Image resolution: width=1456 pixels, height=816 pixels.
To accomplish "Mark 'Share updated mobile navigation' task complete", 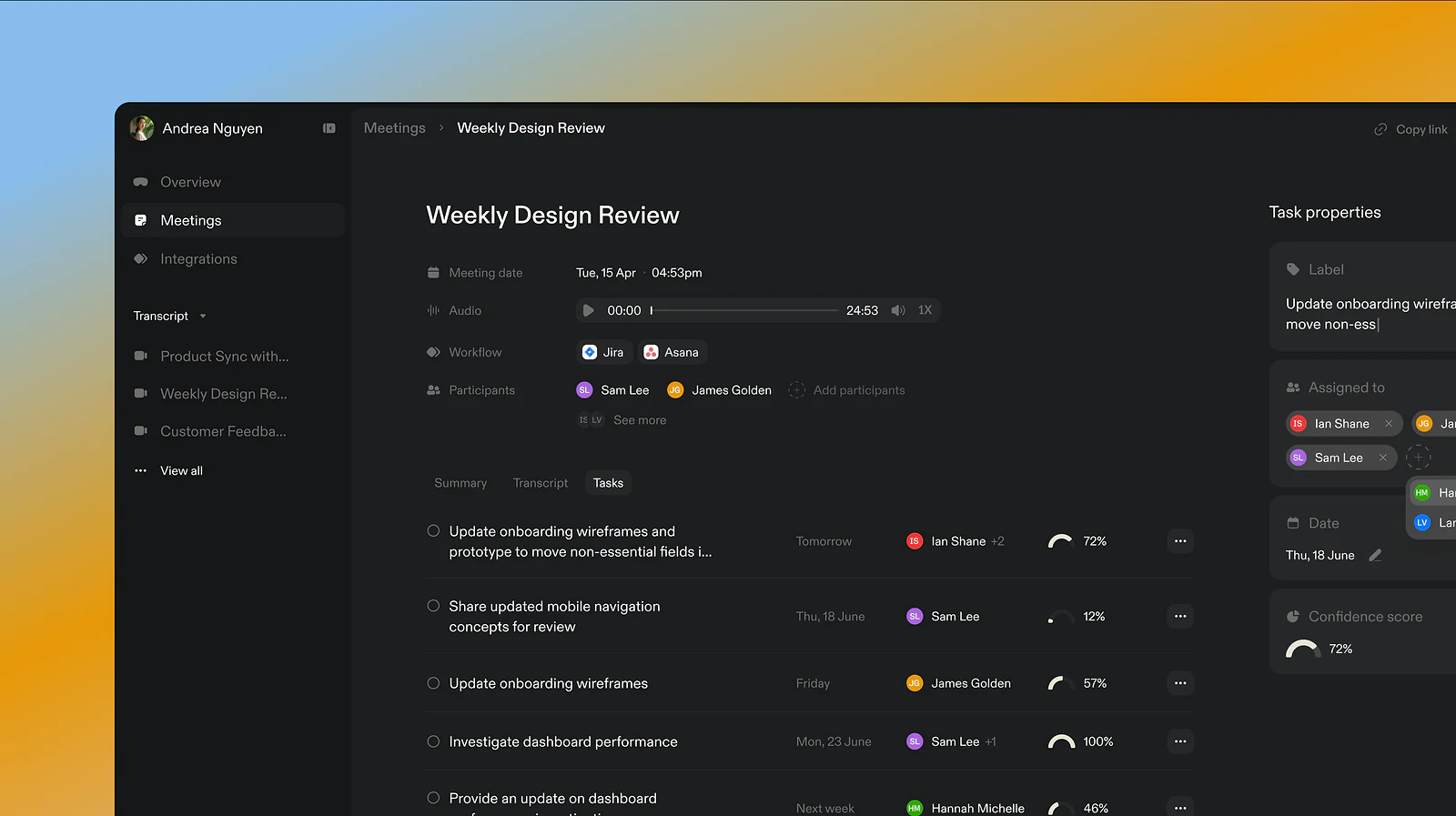I will click(x=433, y=606).
